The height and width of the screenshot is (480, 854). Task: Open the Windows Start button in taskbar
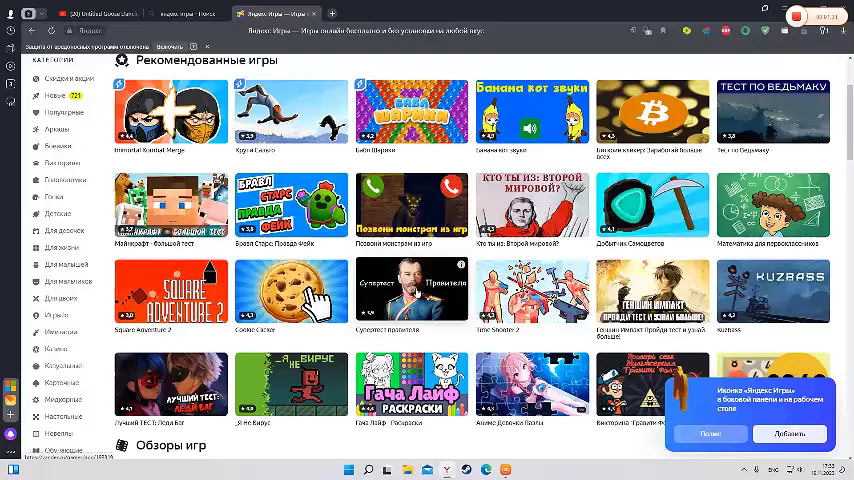[x=349, y=470]
